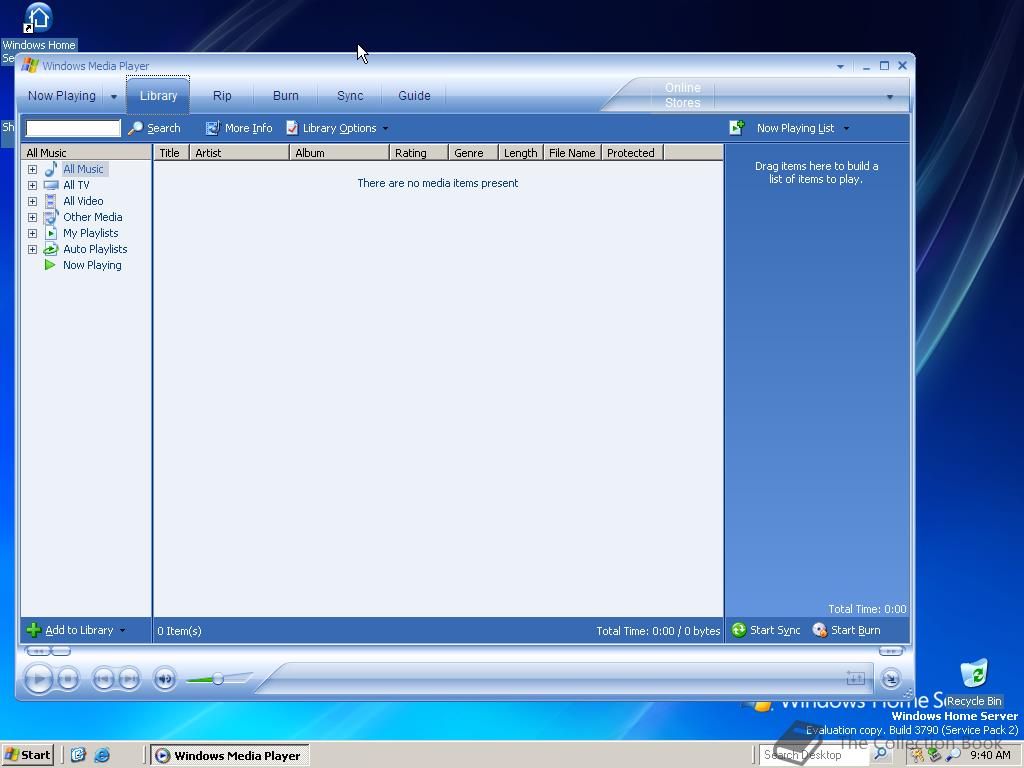The image size is (1024, 768).
Task: Mute the sound with speaker button
Action: [x=165, y=679]
